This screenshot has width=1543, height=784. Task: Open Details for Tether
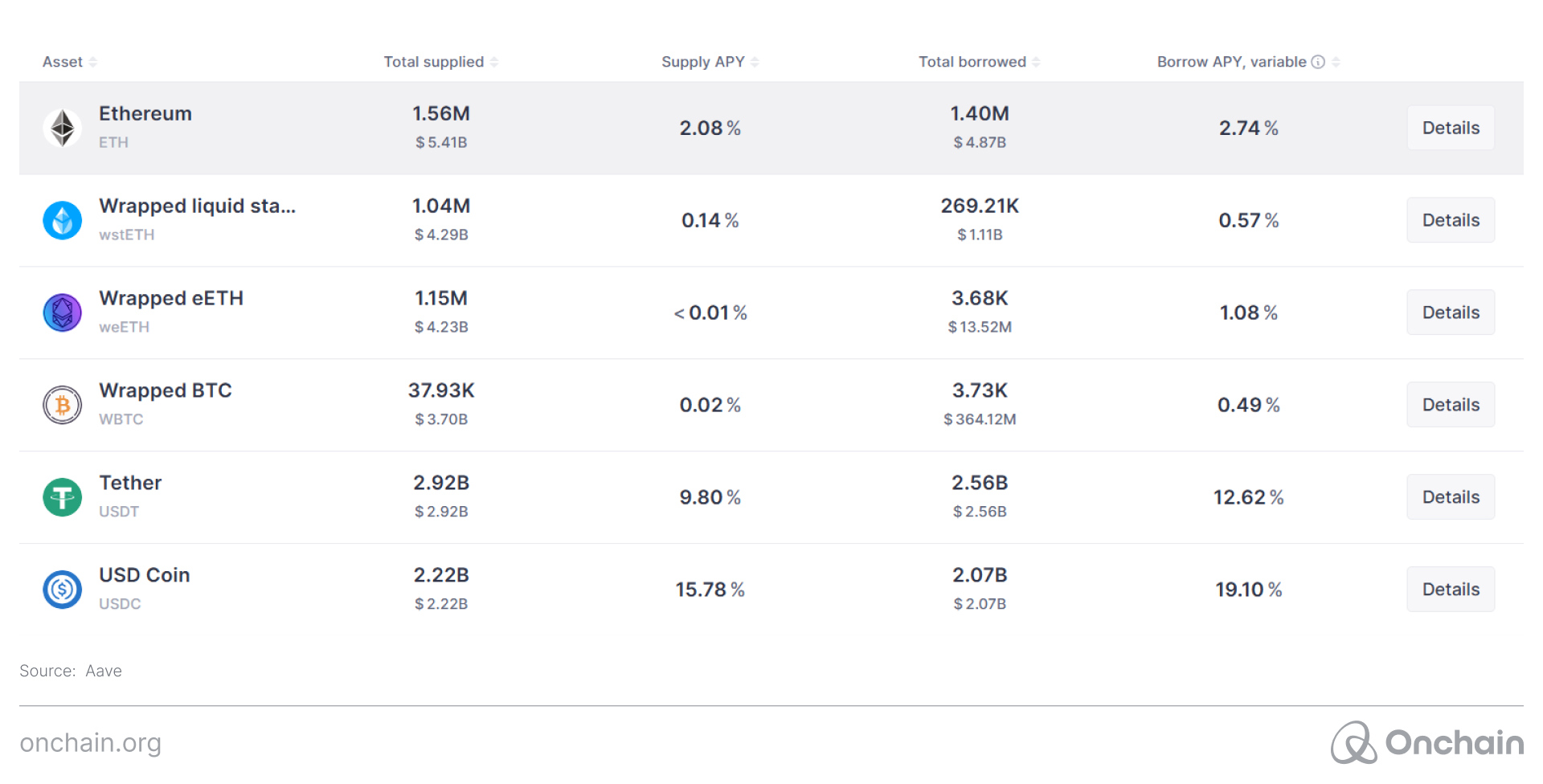tap(1451, 497)
